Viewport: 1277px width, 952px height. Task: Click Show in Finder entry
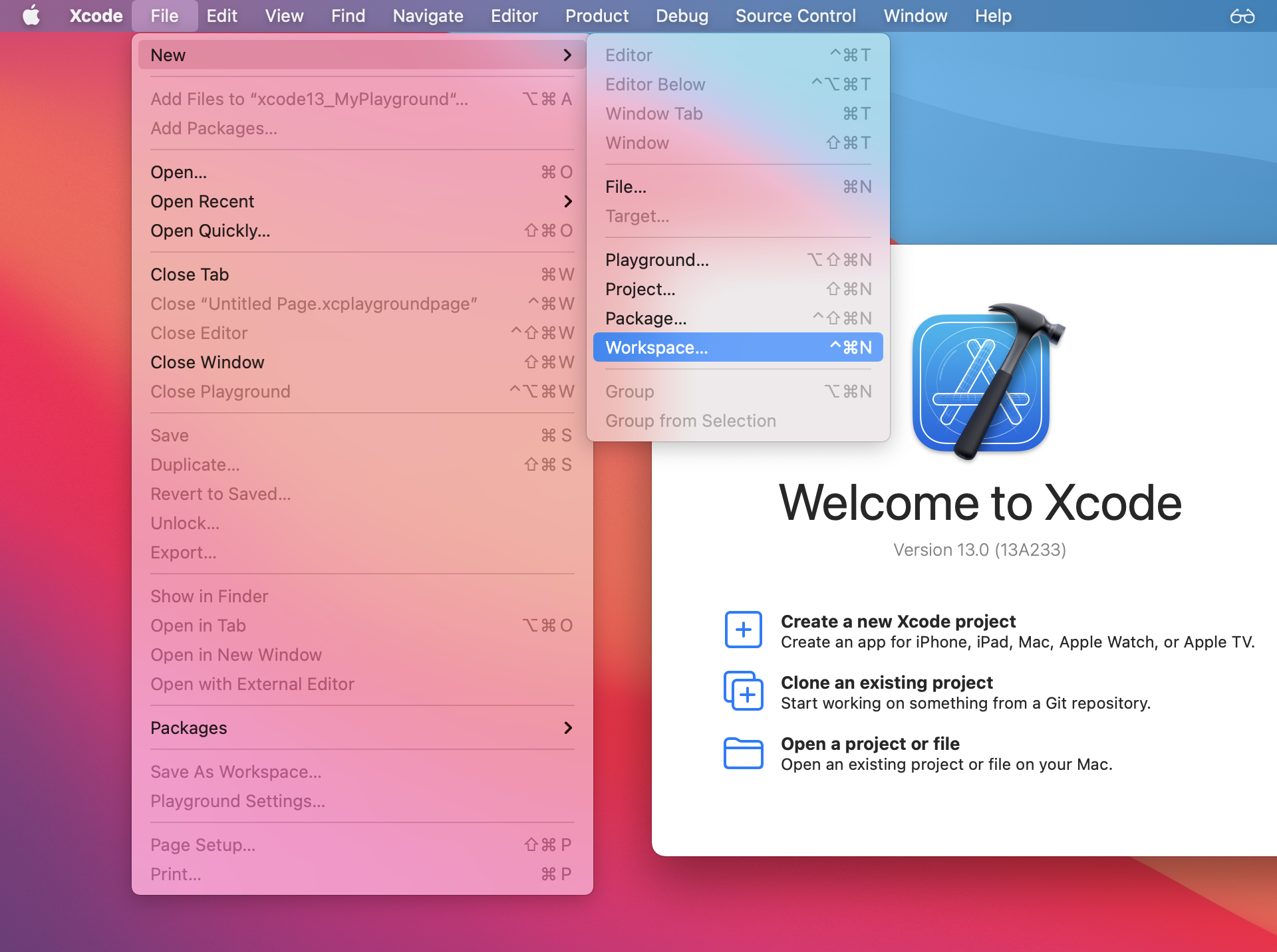click(362, 596)
